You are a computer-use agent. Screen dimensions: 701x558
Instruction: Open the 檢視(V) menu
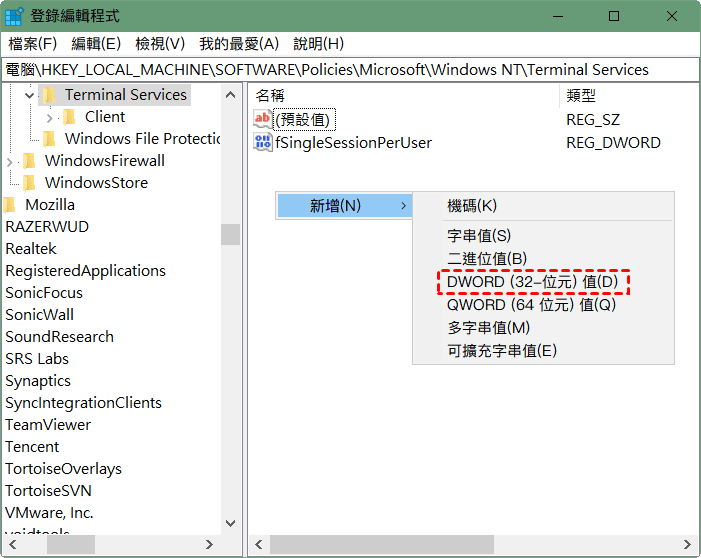coord(160,44)
